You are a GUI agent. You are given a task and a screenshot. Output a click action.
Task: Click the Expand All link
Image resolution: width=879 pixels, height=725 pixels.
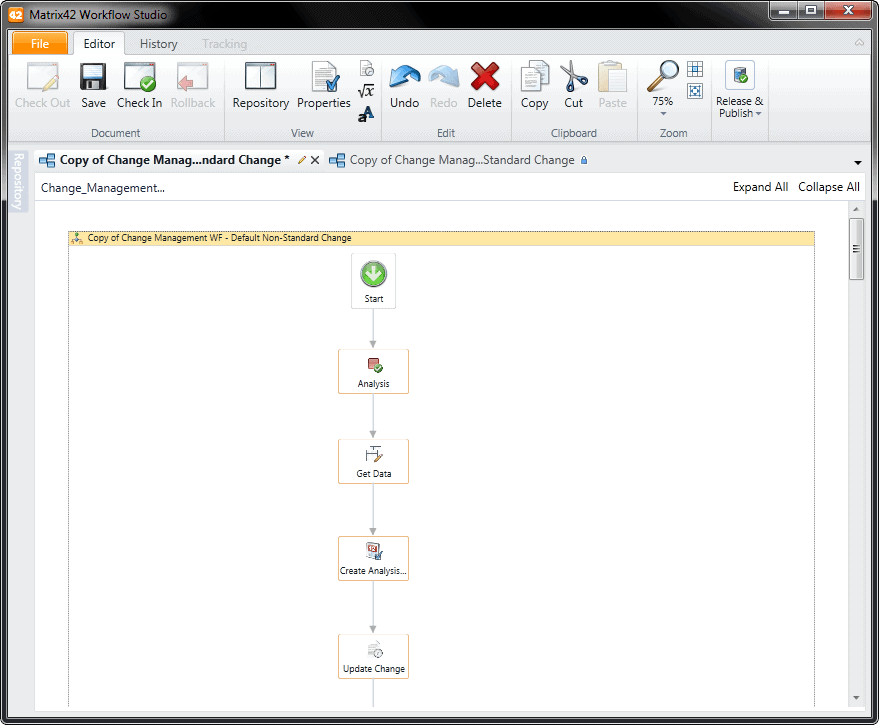point(760,187)
